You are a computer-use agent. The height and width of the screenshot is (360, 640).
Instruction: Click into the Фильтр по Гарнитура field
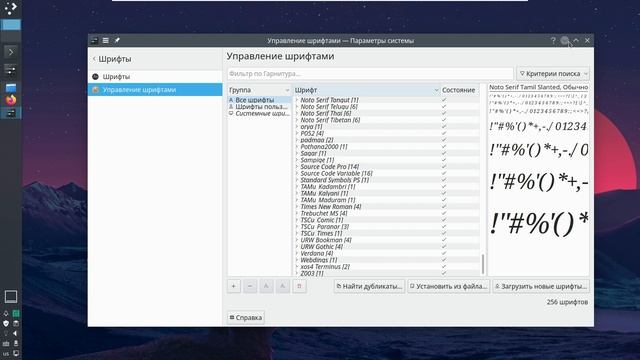370,73
